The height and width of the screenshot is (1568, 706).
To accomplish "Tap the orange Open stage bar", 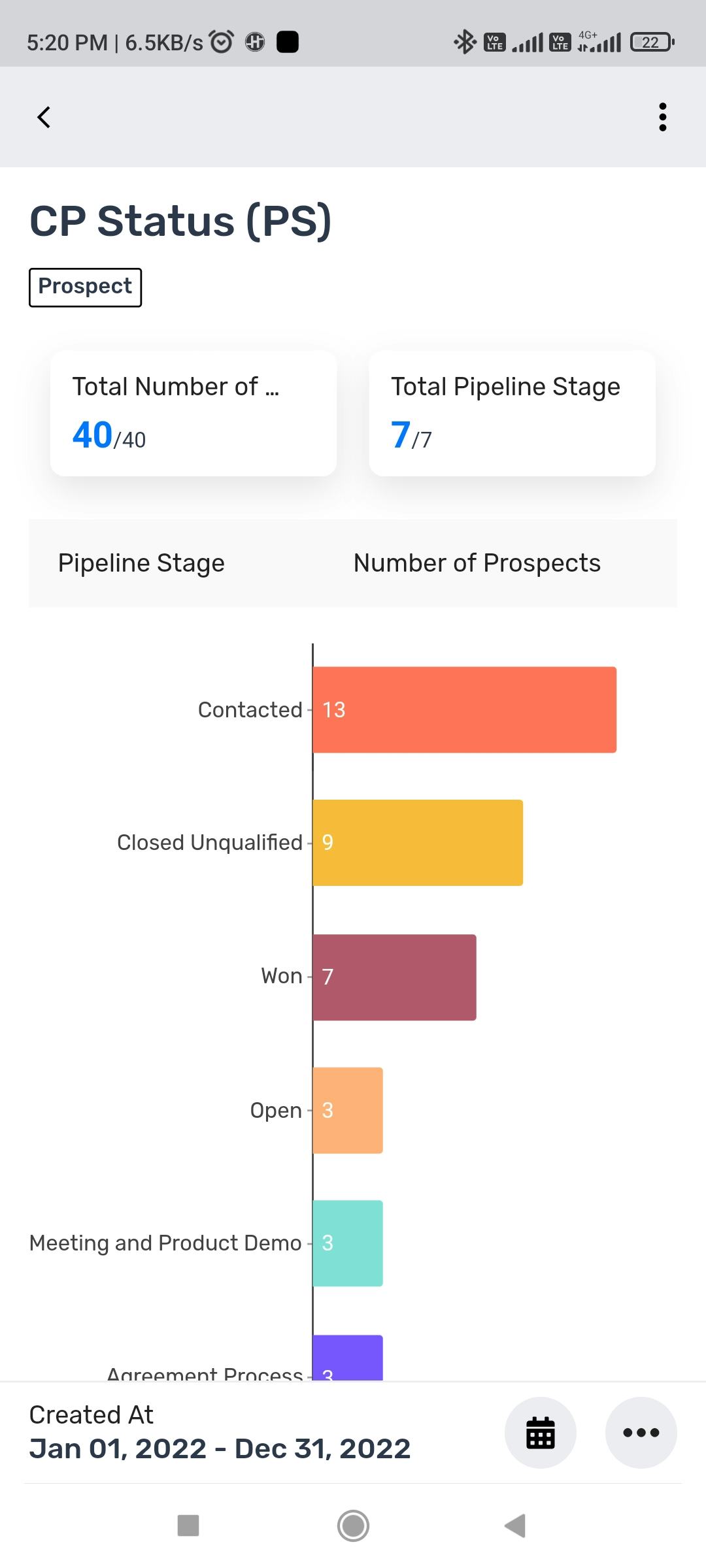I will pos(348,1111).
